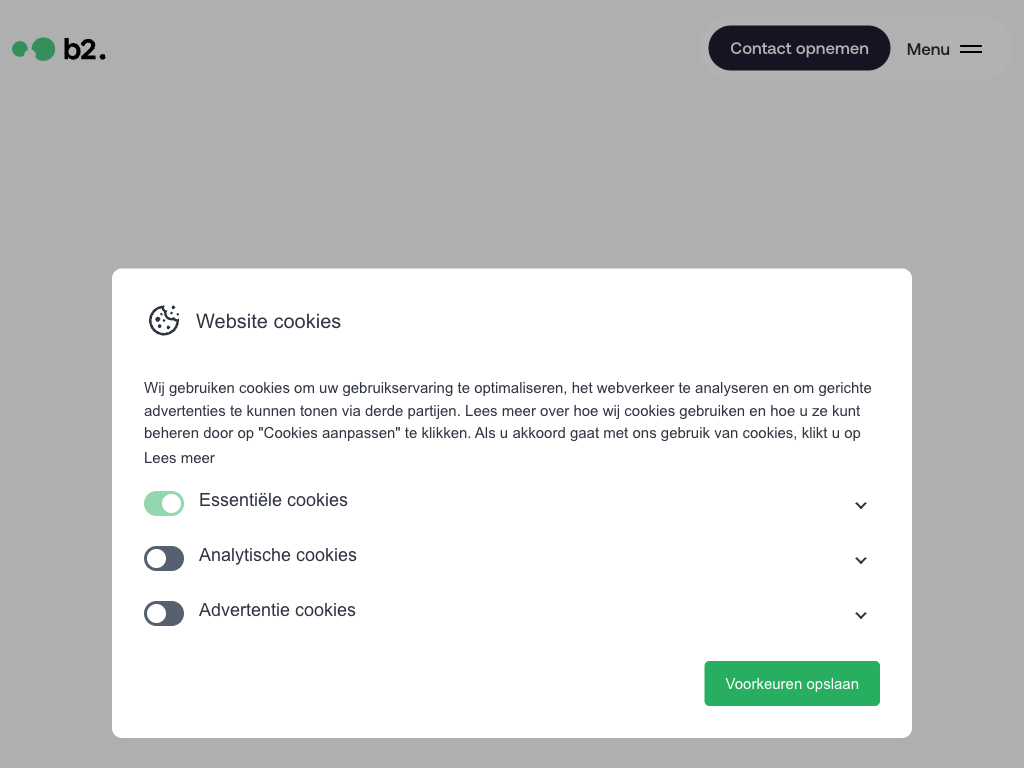Expand the Analytische cookies section arrow

point(860,560)
